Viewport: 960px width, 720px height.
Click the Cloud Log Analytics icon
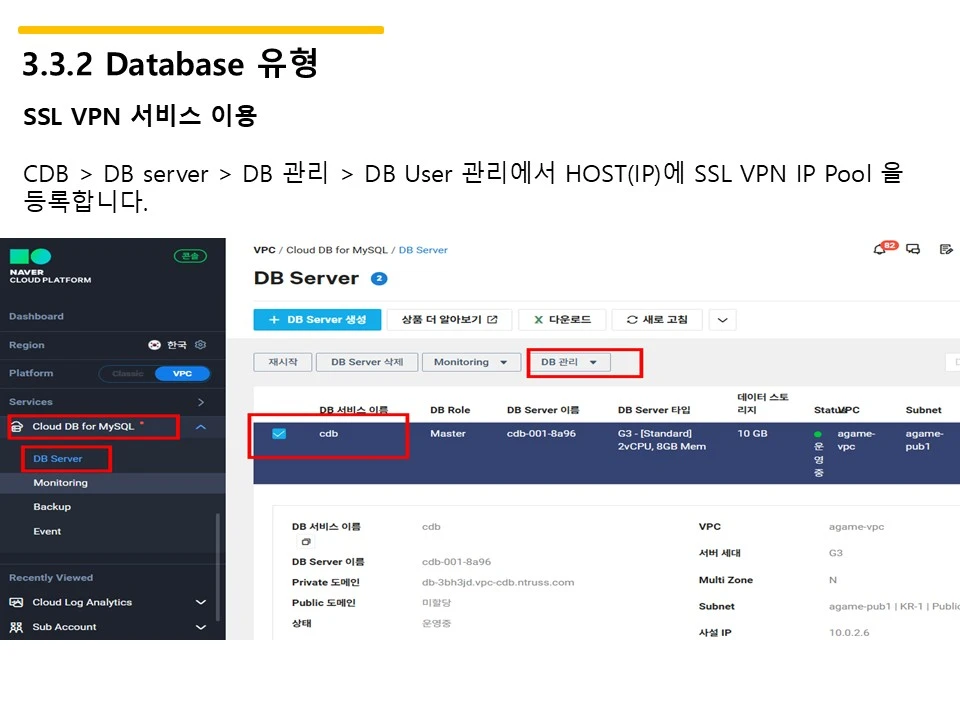click(17, 602)
